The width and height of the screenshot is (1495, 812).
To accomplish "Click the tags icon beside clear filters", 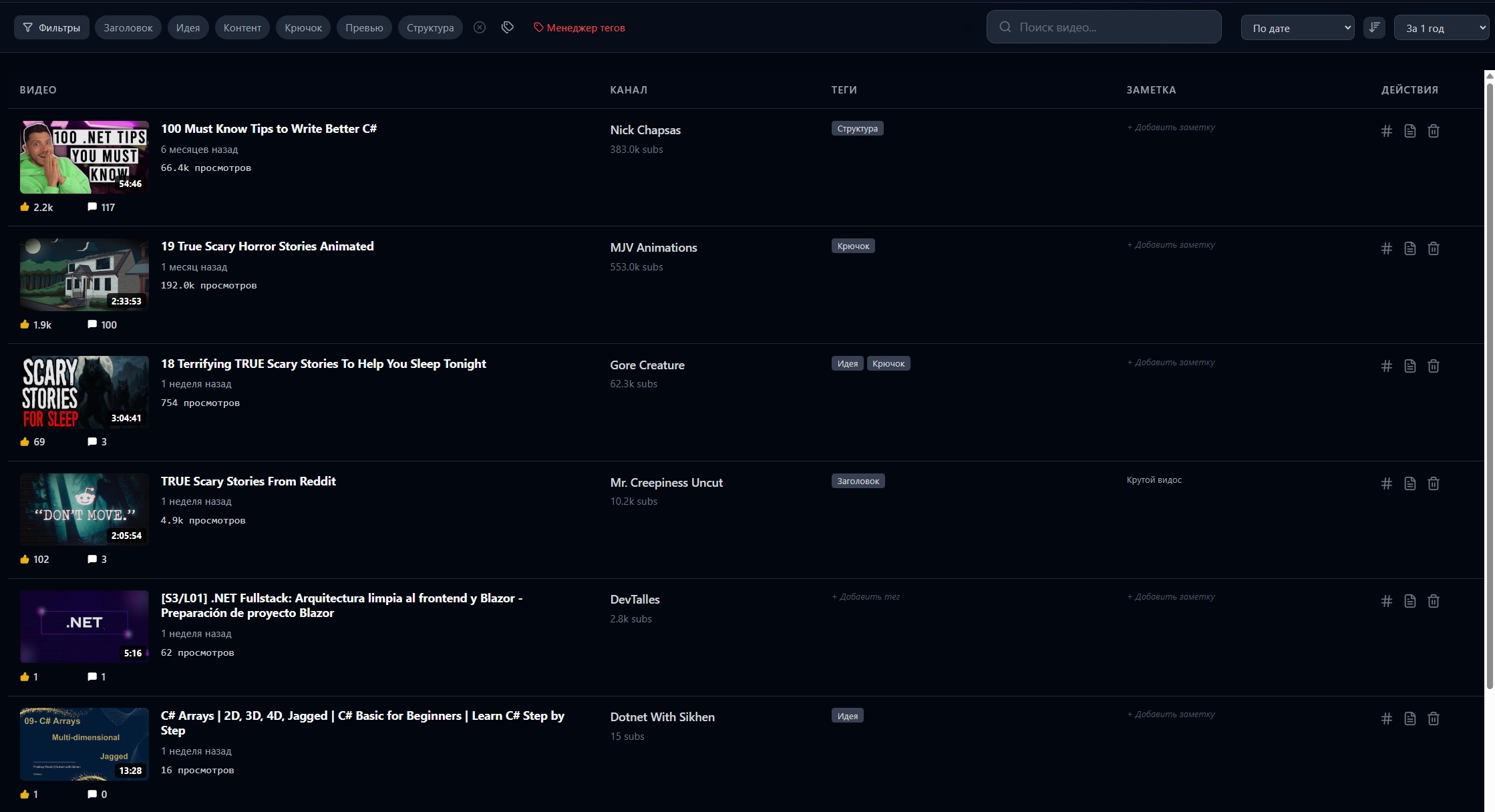I will (508, 27).
